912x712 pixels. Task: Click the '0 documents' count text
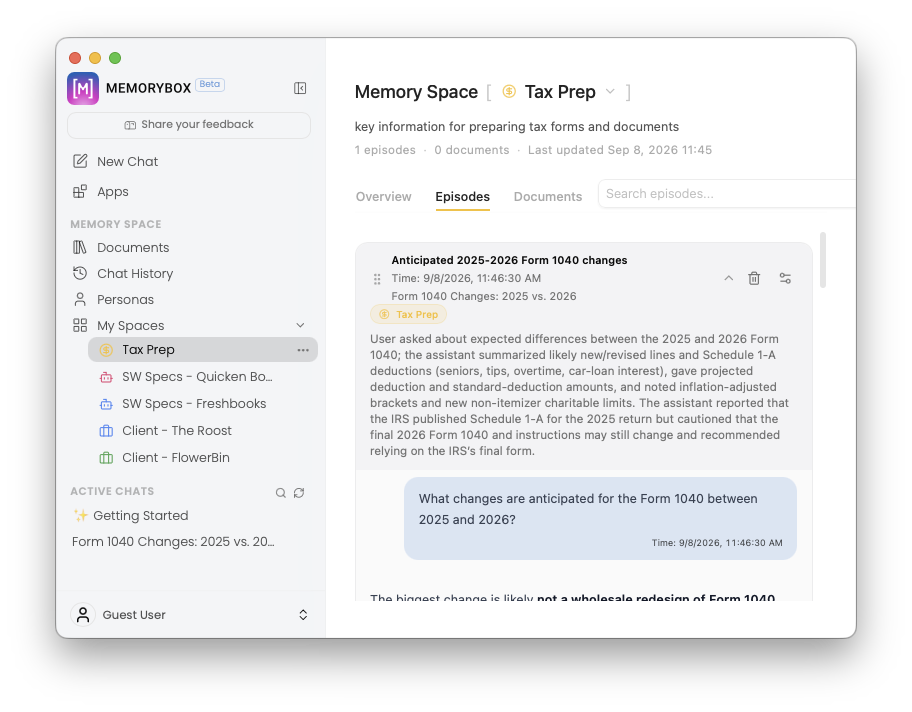pyautogui.click(x=472, y=150)
